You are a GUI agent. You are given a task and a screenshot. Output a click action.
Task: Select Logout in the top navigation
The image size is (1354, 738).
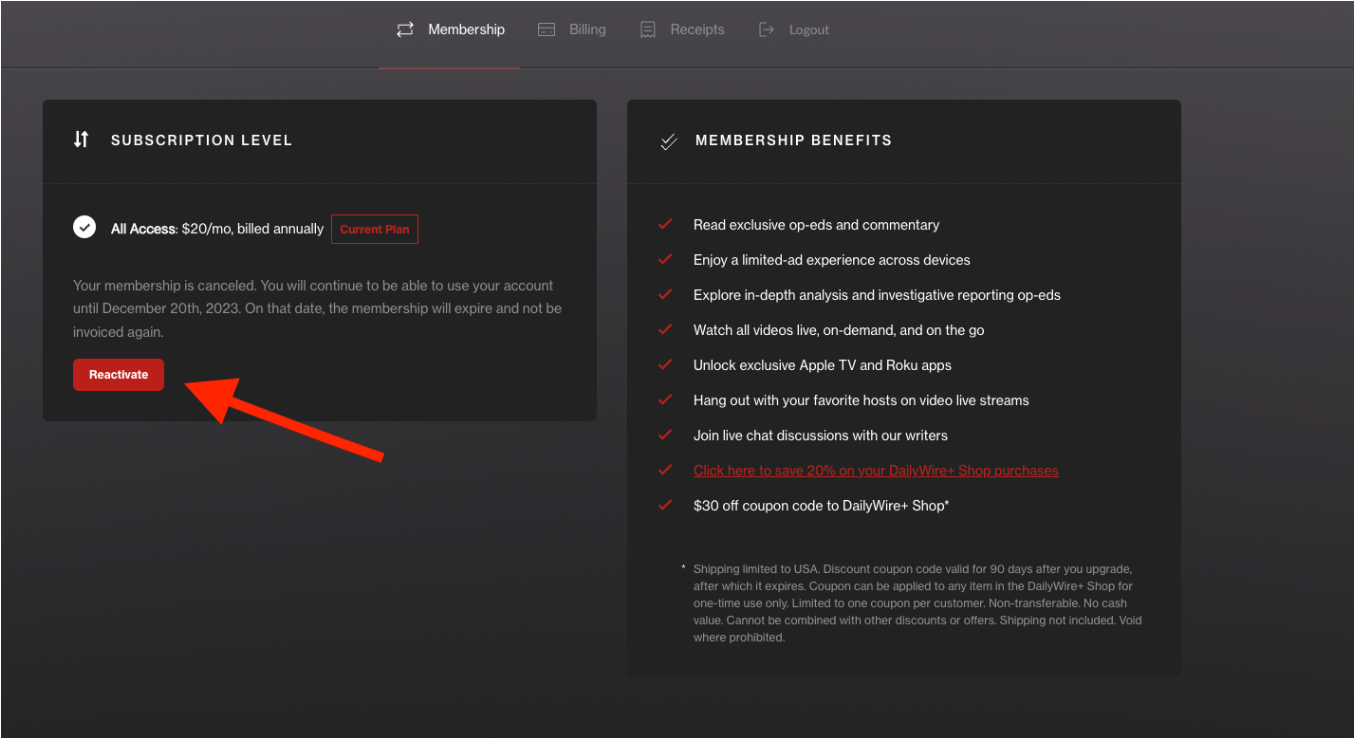(x=795, y=30)
